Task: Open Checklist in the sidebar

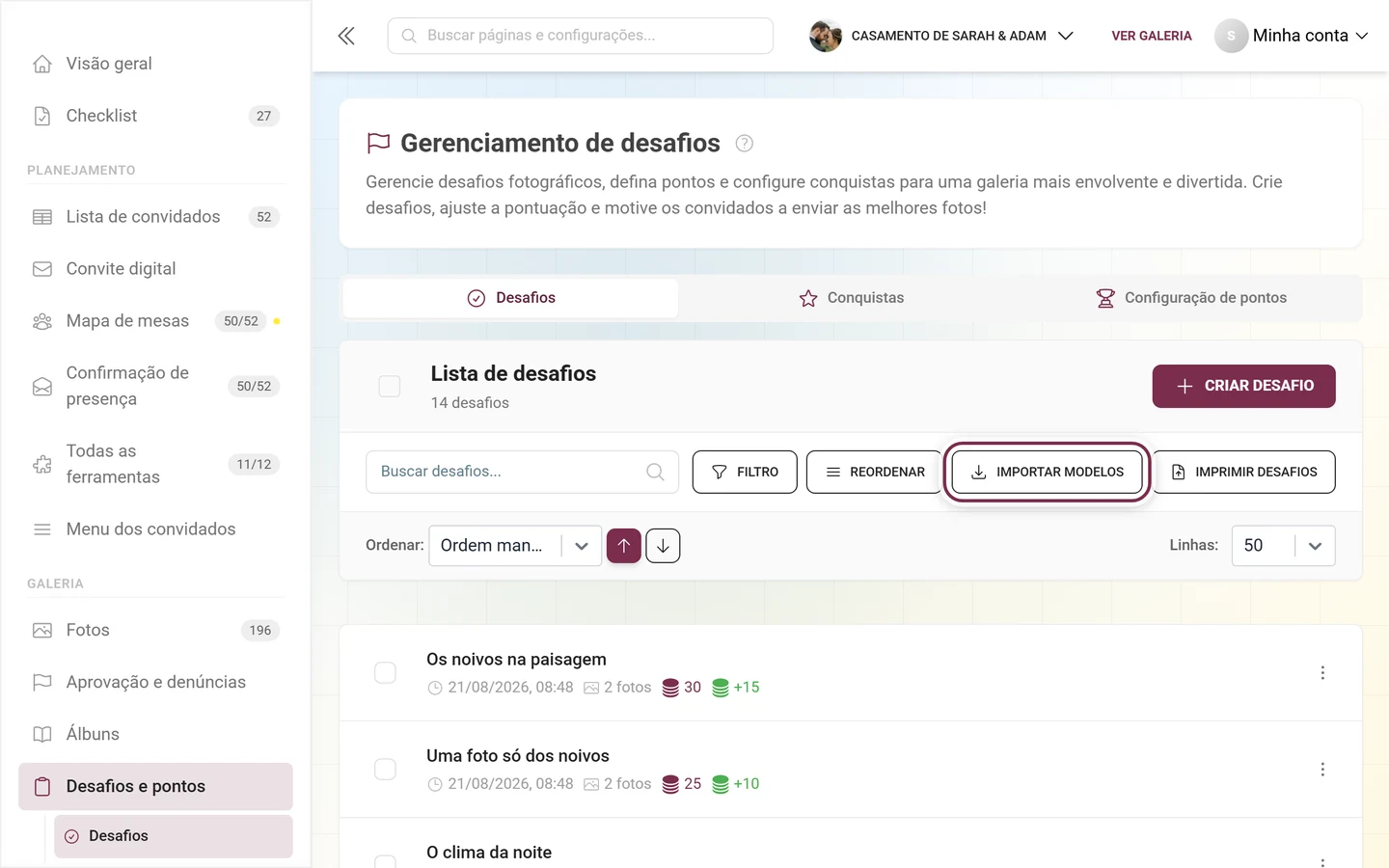Action: tap(155, 116)
